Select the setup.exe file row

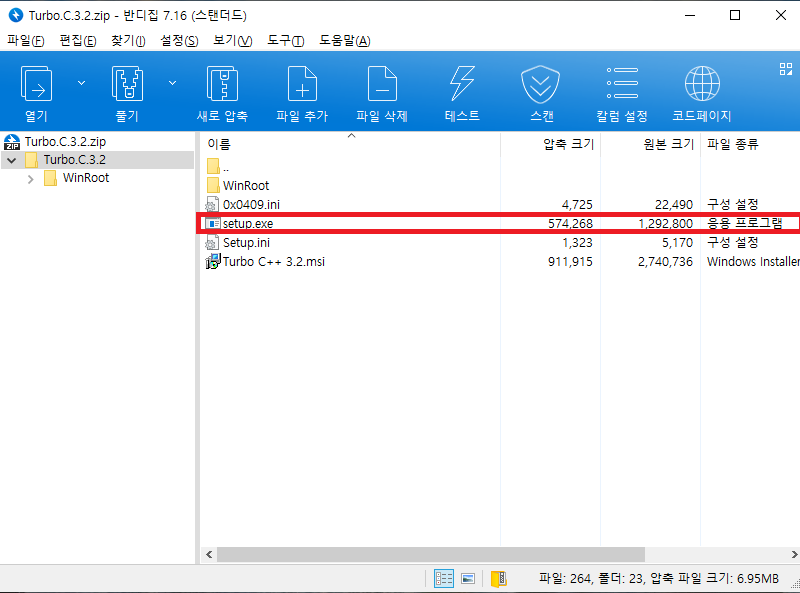point(498,224)
